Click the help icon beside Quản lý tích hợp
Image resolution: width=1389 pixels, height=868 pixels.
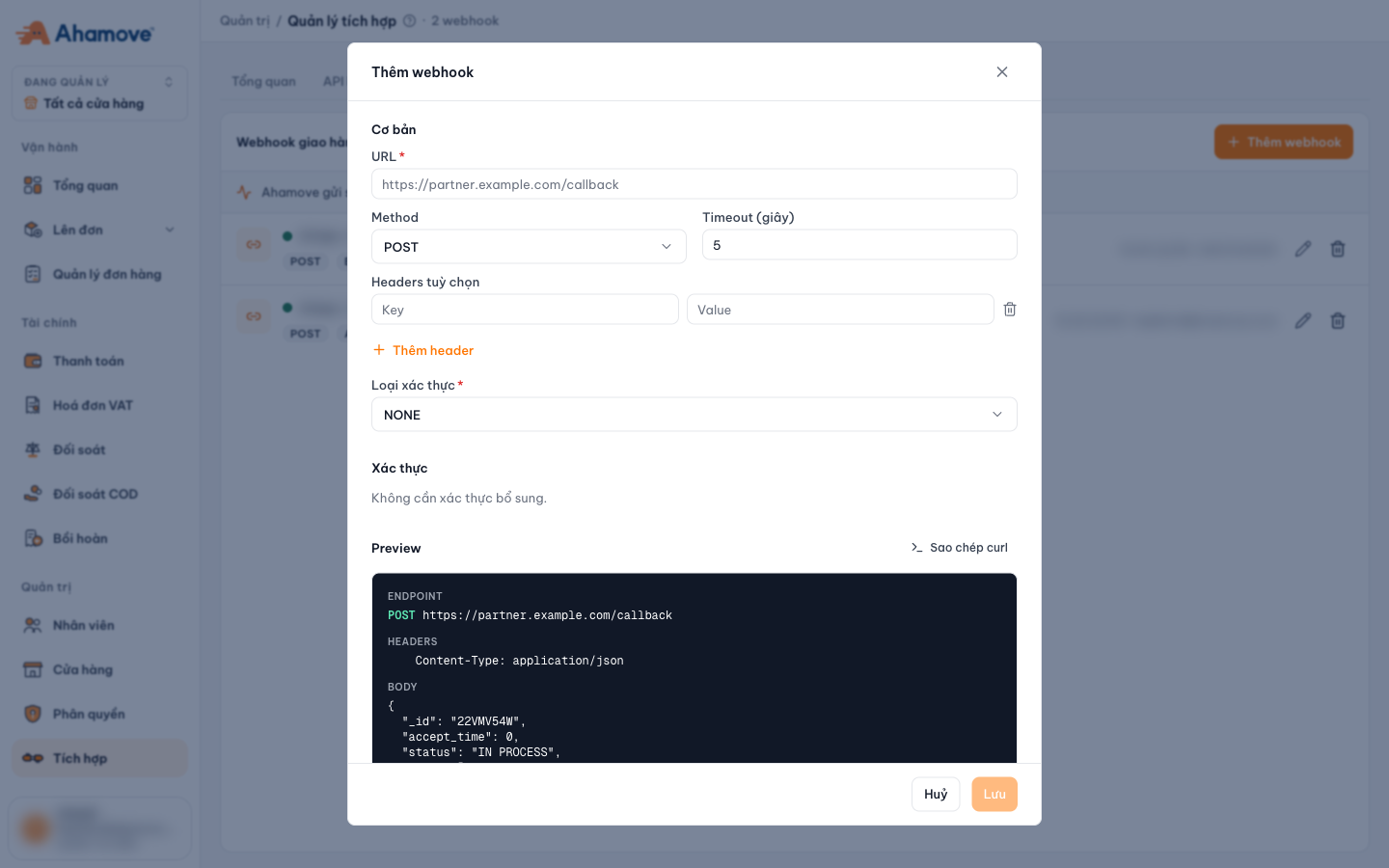409,20
